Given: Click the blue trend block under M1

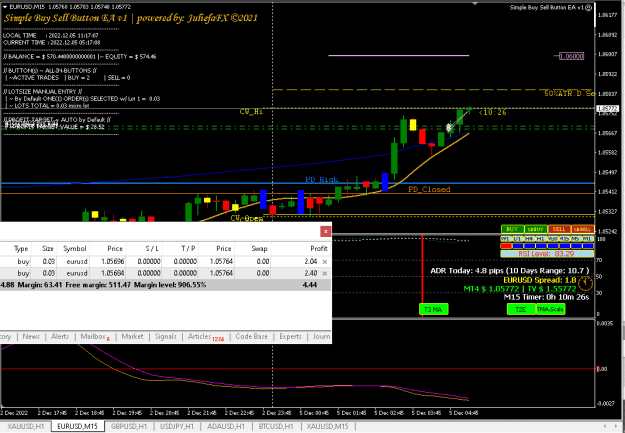Looking at the screenshot, I should pos(588,246).
